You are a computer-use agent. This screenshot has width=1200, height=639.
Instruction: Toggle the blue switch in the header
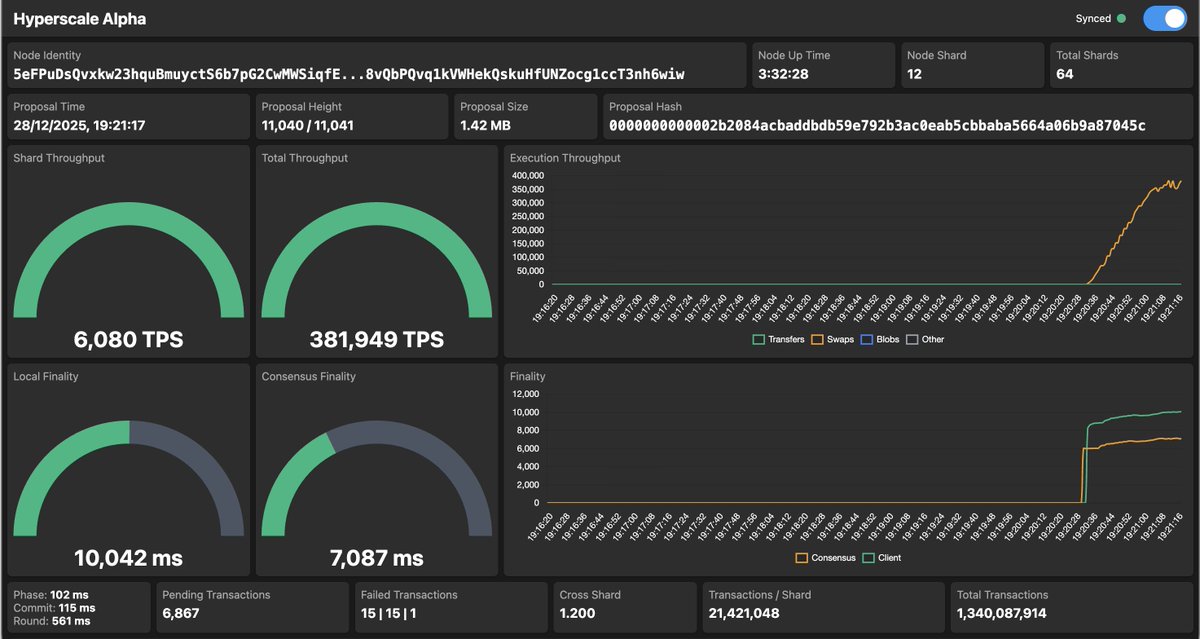pos(1164,19)
